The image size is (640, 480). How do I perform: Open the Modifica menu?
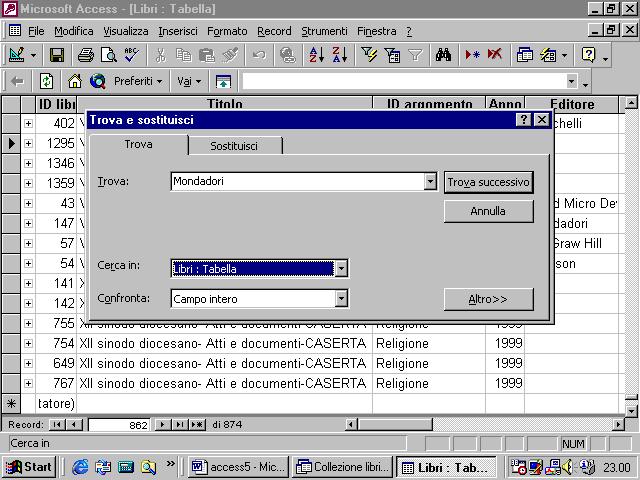coord(73,31)
